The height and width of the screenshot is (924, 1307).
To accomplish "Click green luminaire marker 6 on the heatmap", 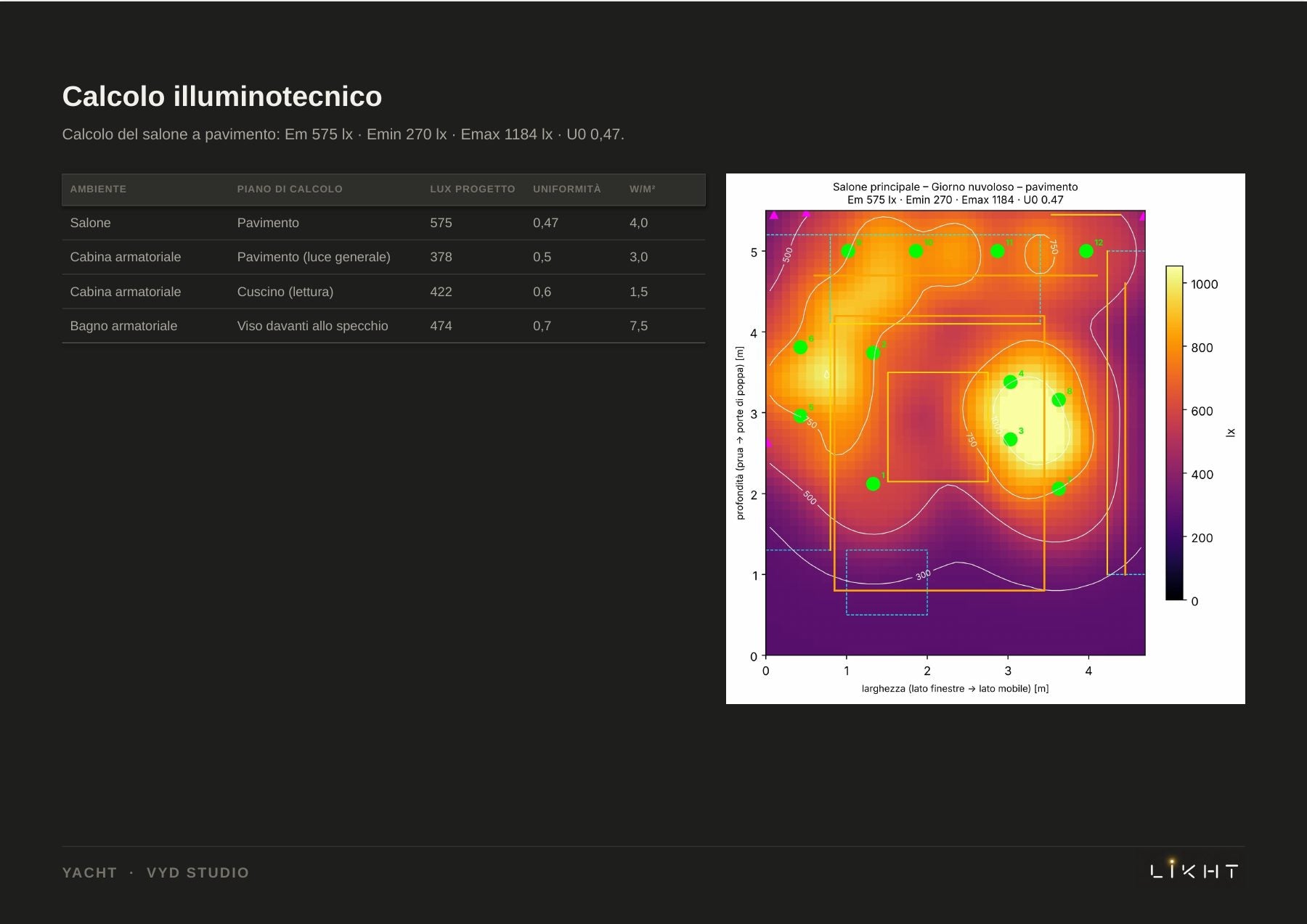I will click(800, 348).
